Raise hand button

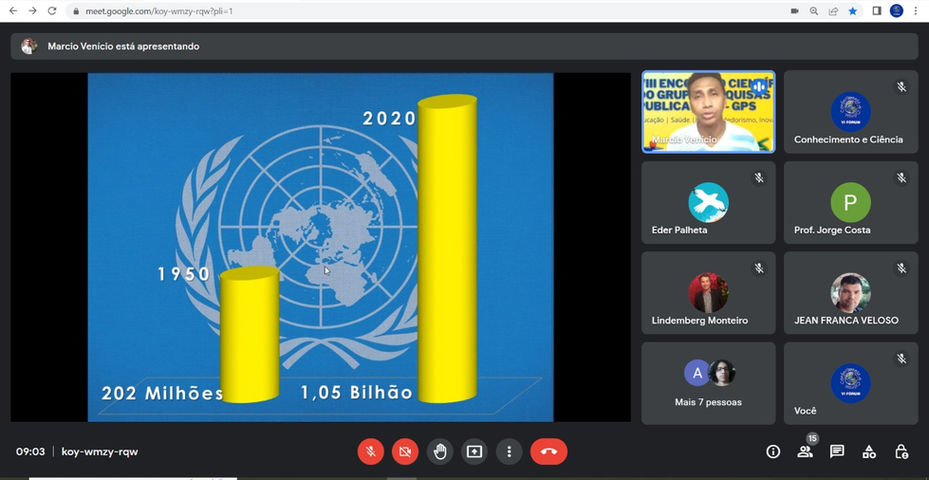coord(440,452)
